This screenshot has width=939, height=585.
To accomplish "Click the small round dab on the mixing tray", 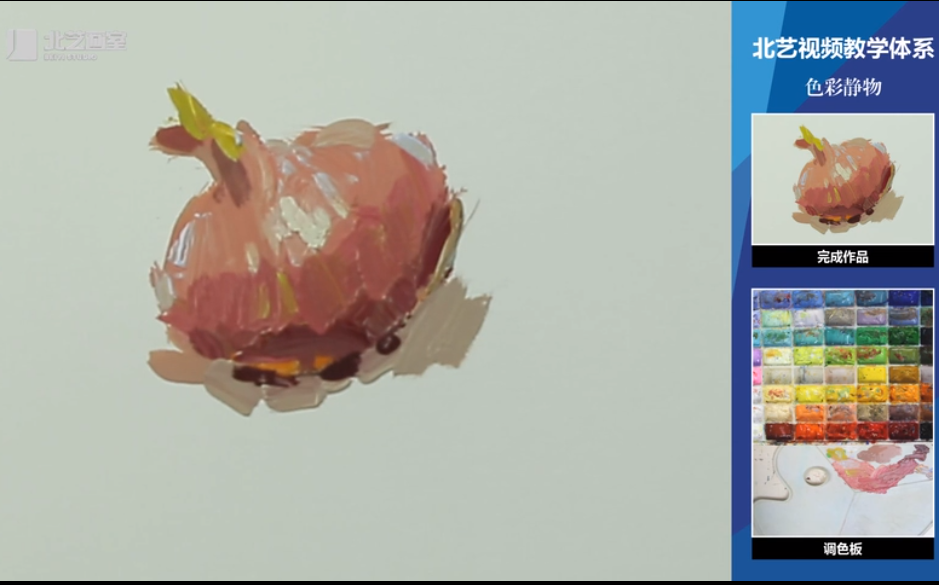I will [817, 475].
